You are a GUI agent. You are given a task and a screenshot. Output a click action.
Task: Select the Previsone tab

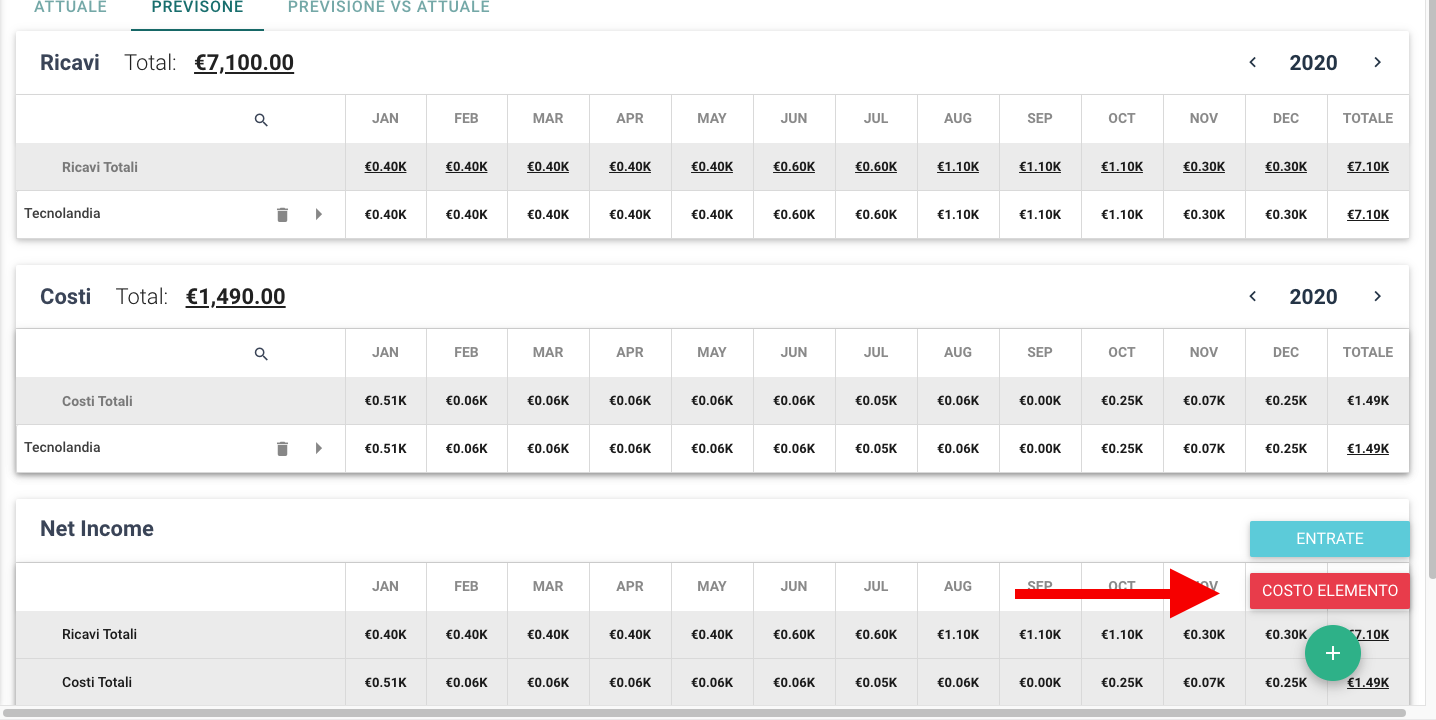(x=197, y=8)
